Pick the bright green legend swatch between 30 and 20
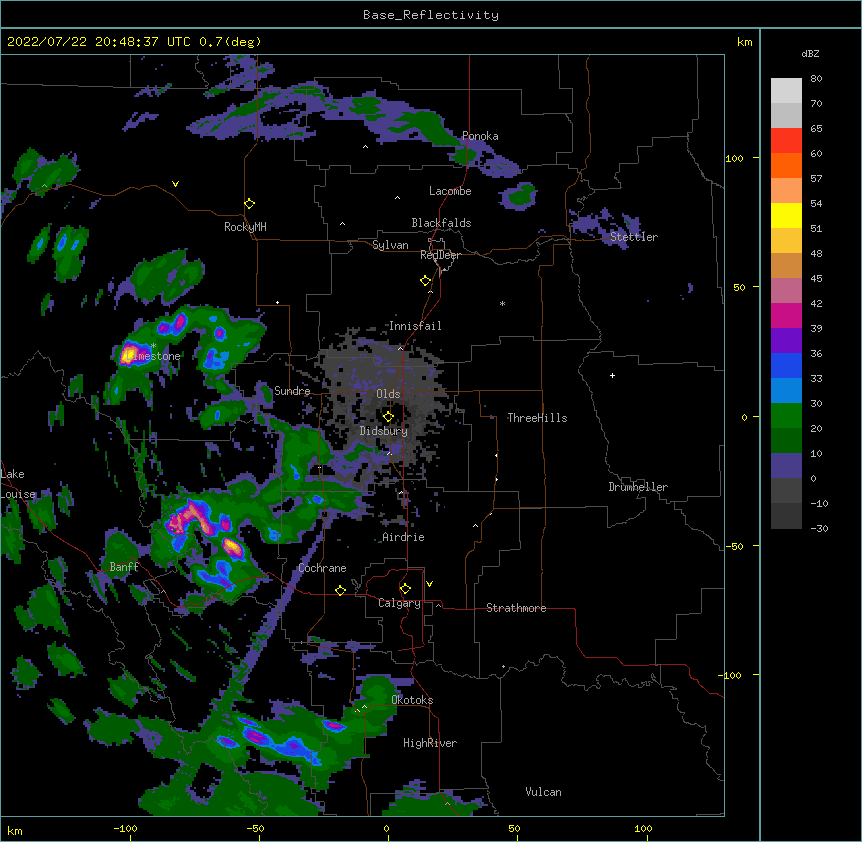The image size is (862, 842). [x=786, y=416]
